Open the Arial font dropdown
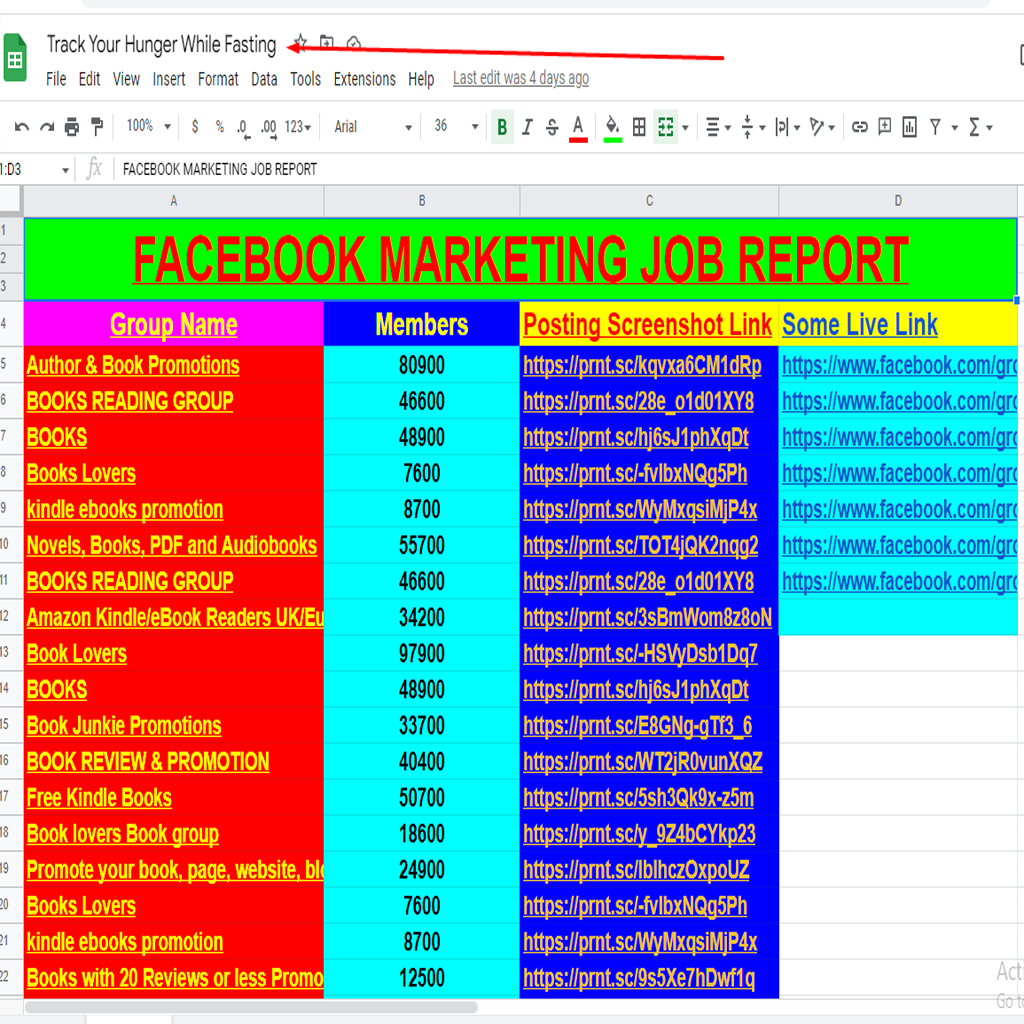The image size is (1024, 1024). click(373, 127)
